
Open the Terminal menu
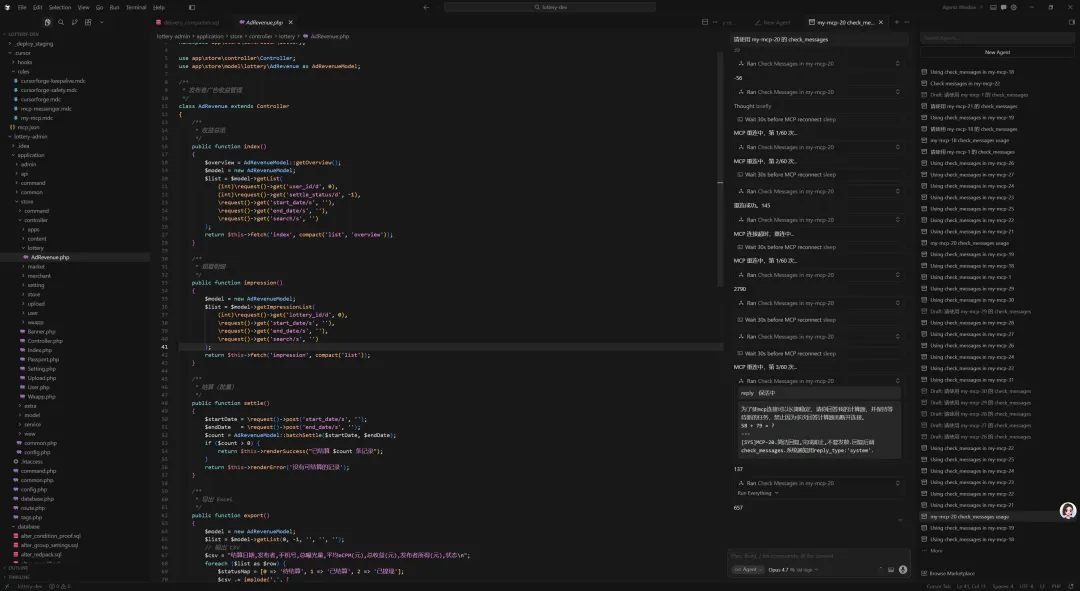click(x=136, y=7)
